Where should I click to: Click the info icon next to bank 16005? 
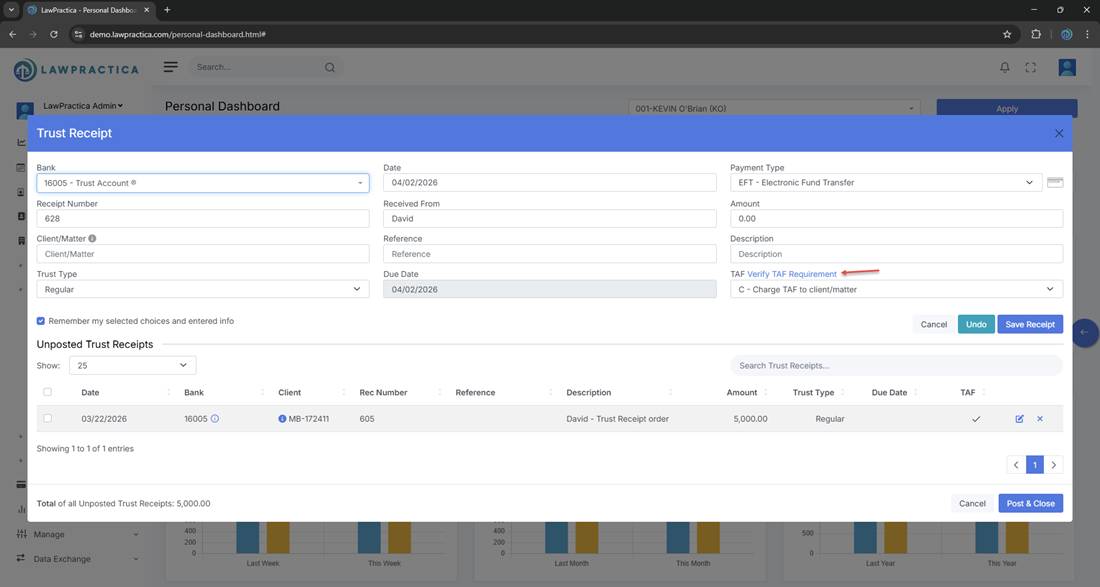215,419
